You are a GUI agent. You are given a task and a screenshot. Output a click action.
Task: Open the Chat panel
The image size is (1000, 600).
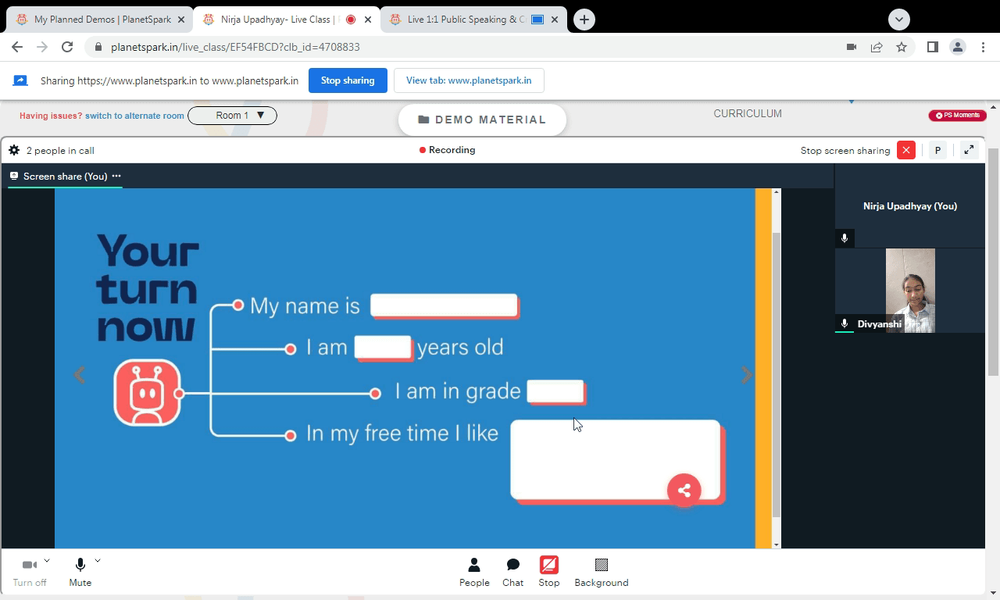513,572
